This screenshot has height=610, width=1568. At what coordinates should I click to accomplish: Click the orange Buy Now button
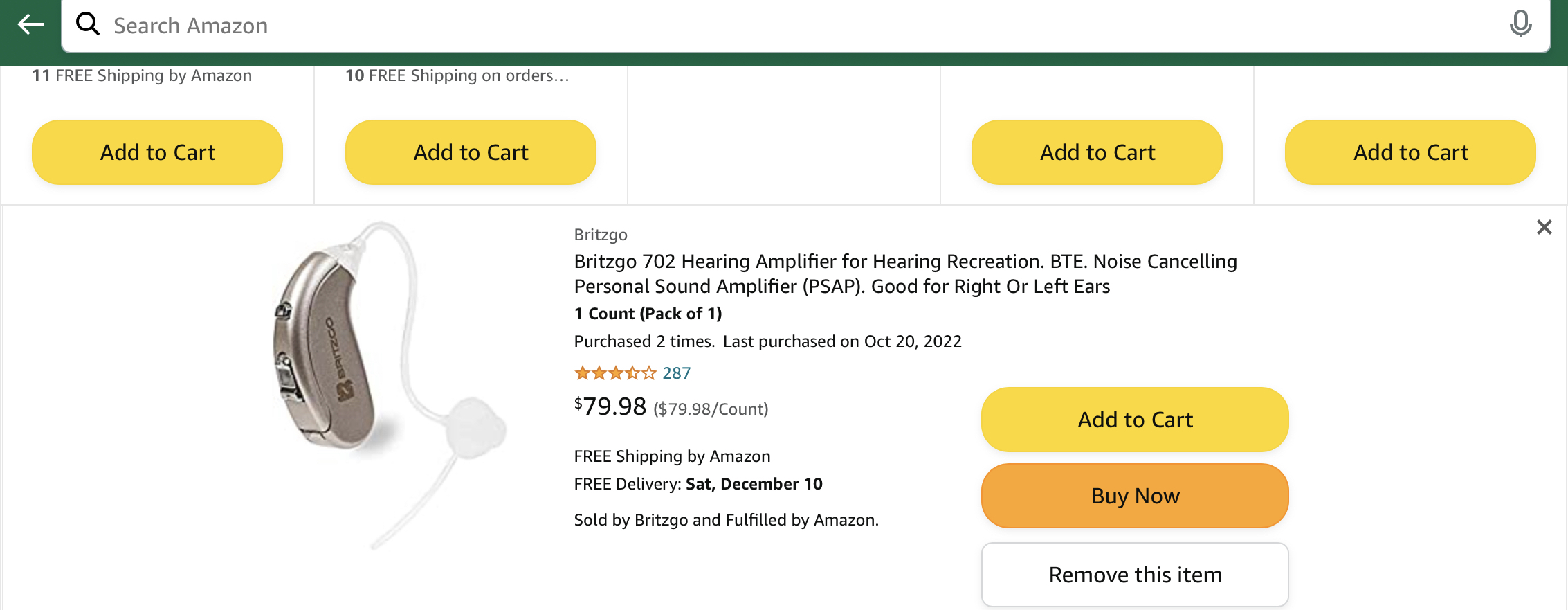point(1135,496)
